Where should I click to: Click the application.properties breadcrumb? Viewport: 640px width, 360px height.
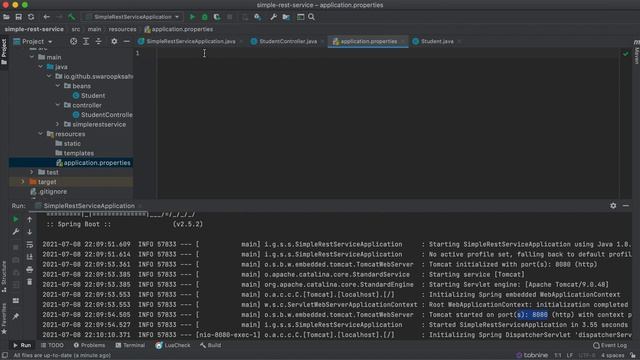click(179, 29)
